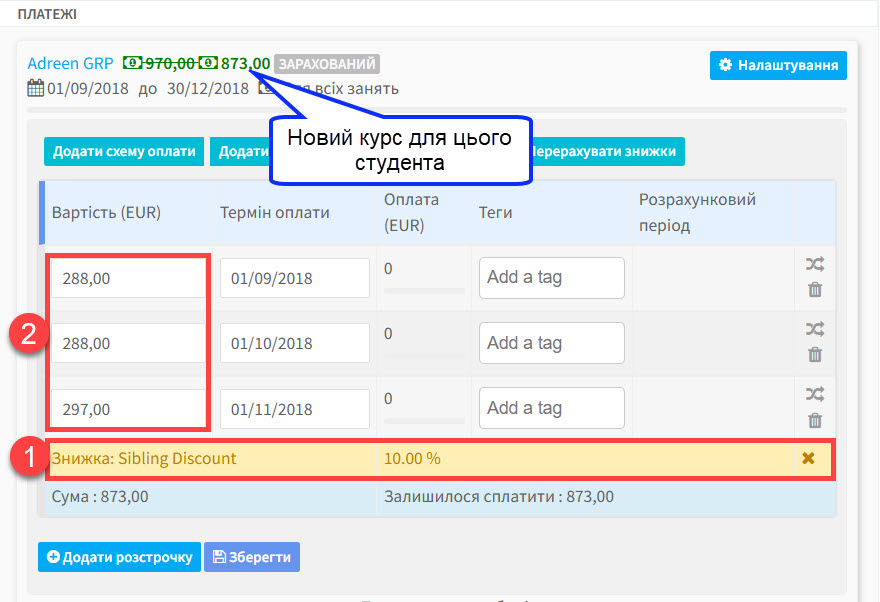This screenshot has width=880, height=602.
Task: Delete the 01/10/2018 installment with trash icon
Action: pos(815,354)
